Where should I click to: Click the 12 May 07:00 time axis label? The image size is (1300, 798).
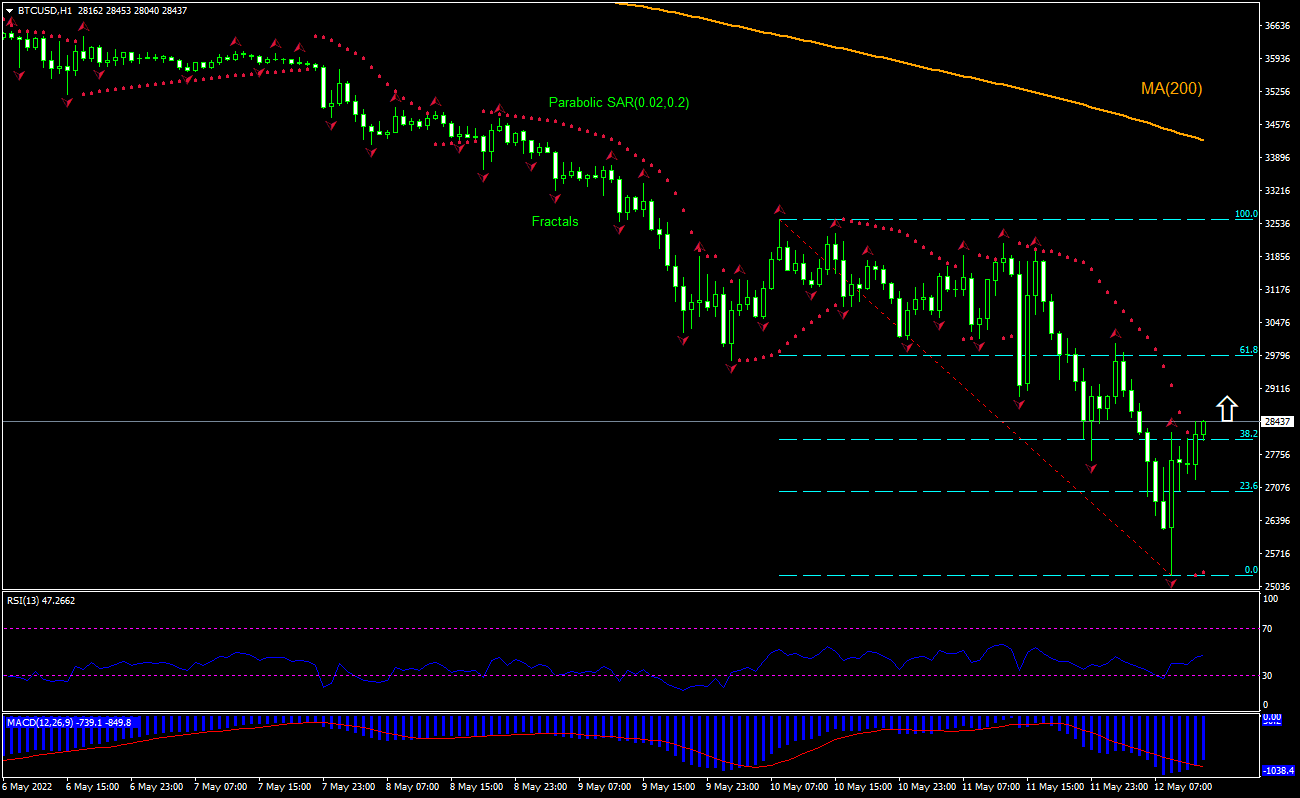pyautogui.click(x=1182, y=787)
